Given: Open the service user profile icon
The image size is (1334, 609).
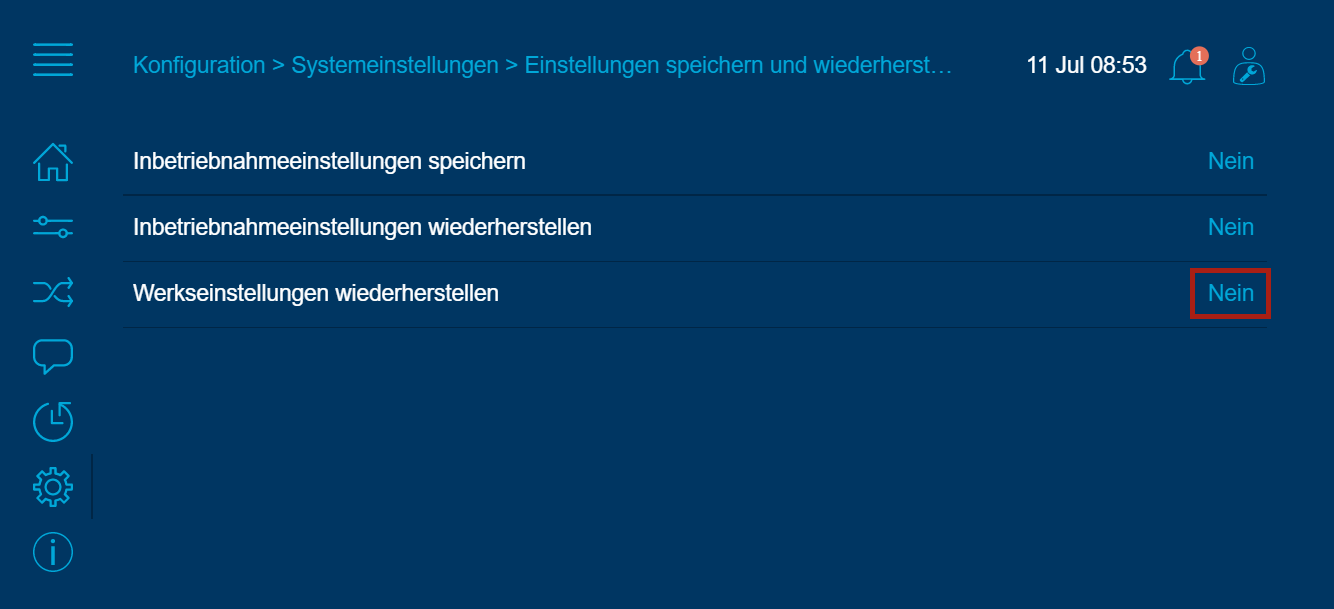Looking at the screenshot, I should click(x=1248, y=66).
